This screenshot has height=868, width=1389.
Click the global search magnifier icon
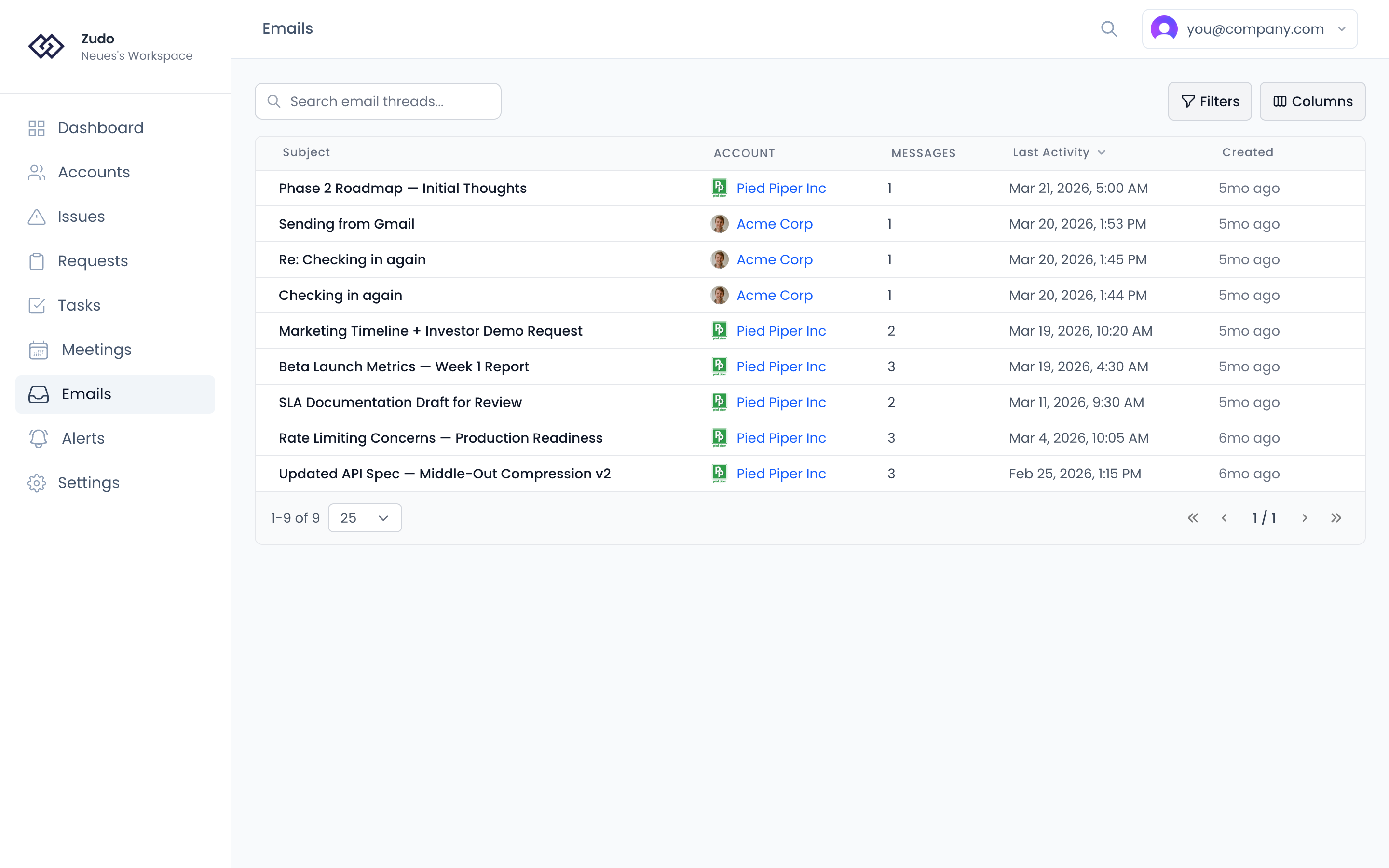[x=1109, y=29]
